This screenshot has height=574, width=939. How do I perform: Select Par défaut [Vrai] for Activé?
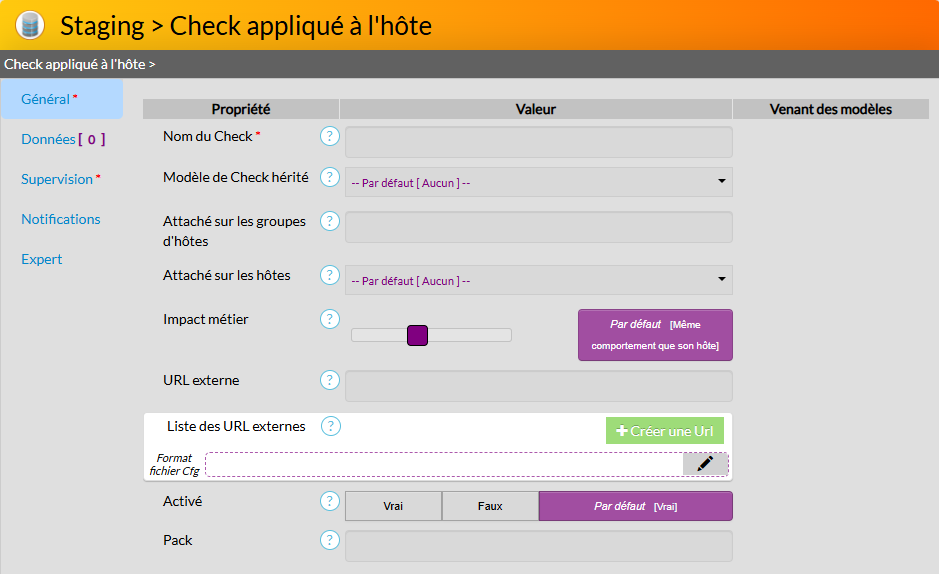click(x=635, y=506)
